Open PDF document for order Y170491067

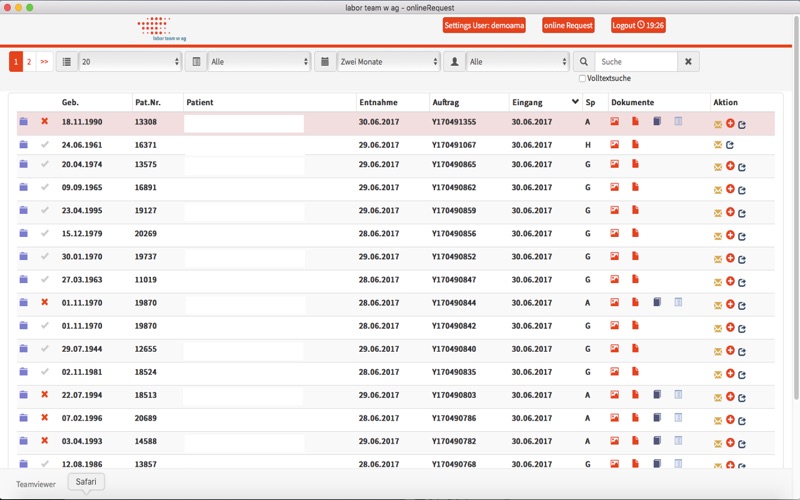click(635, 144)
